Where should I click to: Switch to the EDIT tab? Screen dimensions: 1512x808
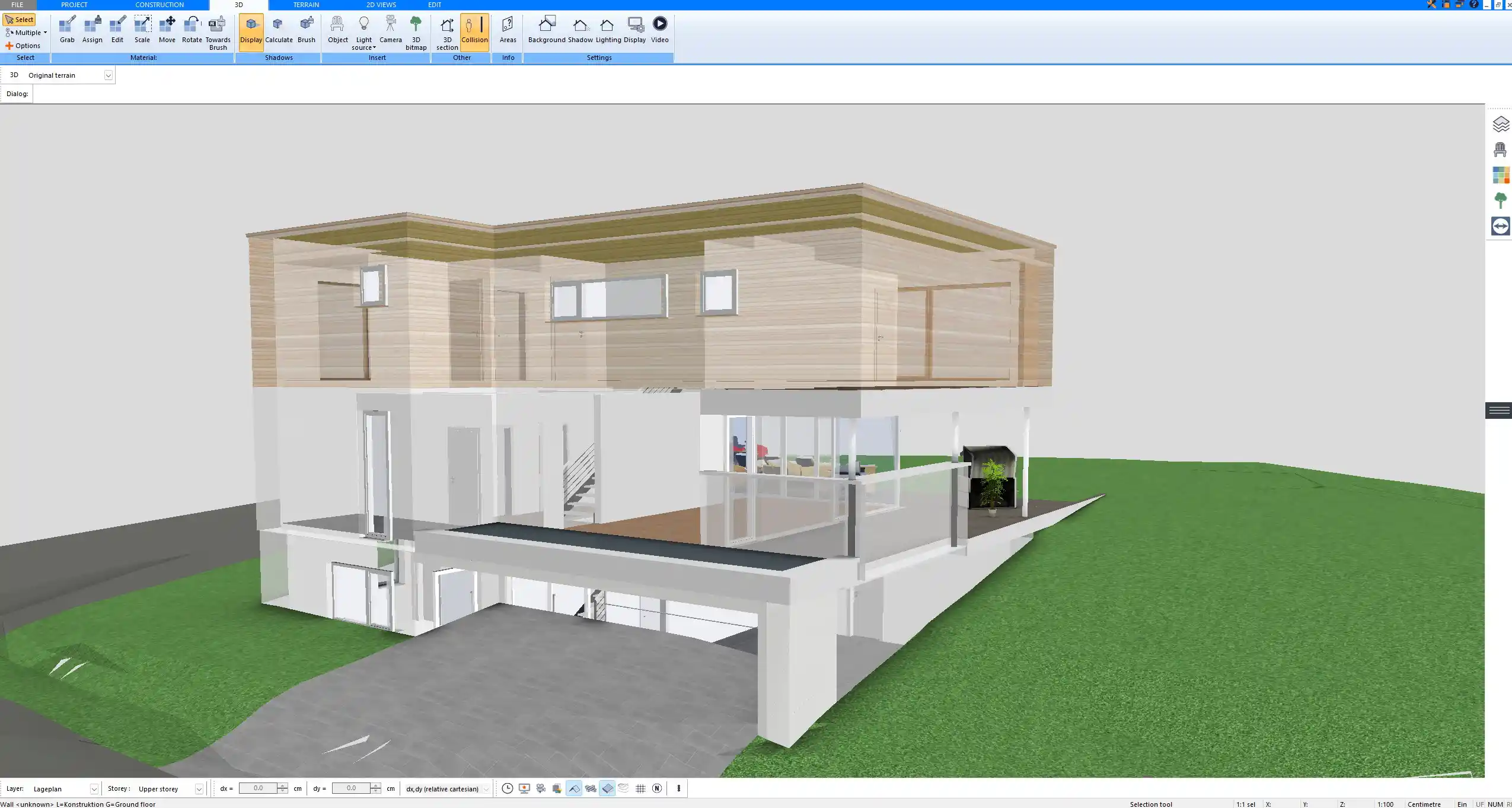[435, 5]
